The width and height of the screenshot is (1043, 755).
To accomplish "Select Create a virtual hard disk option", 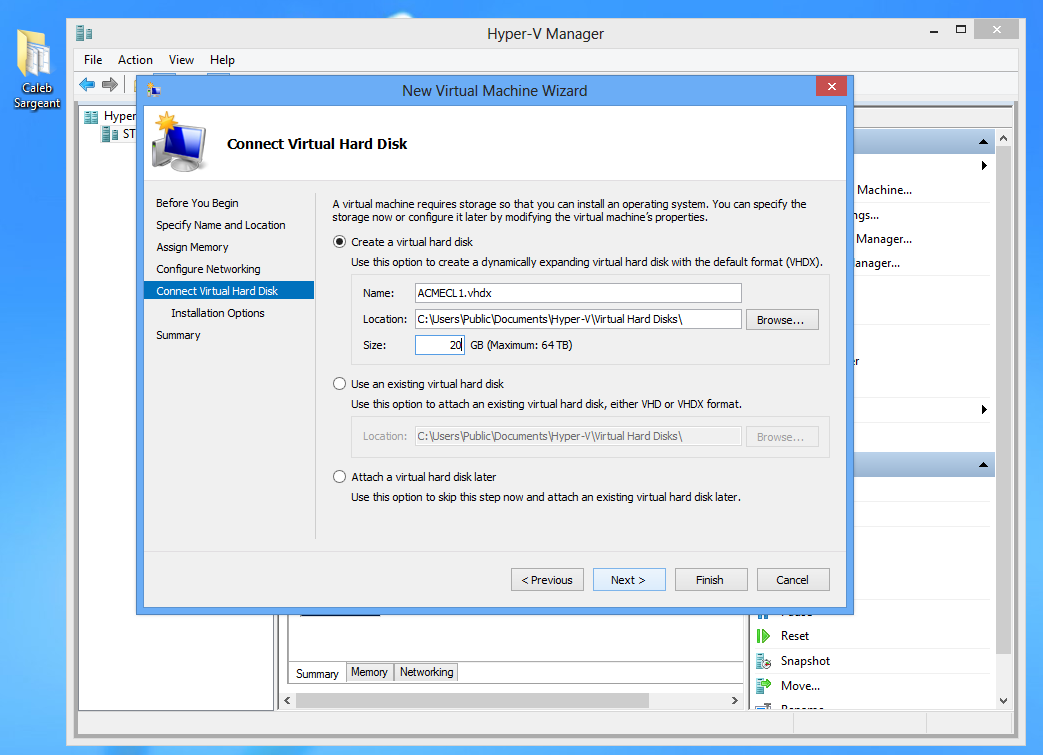I will point(339,242).
